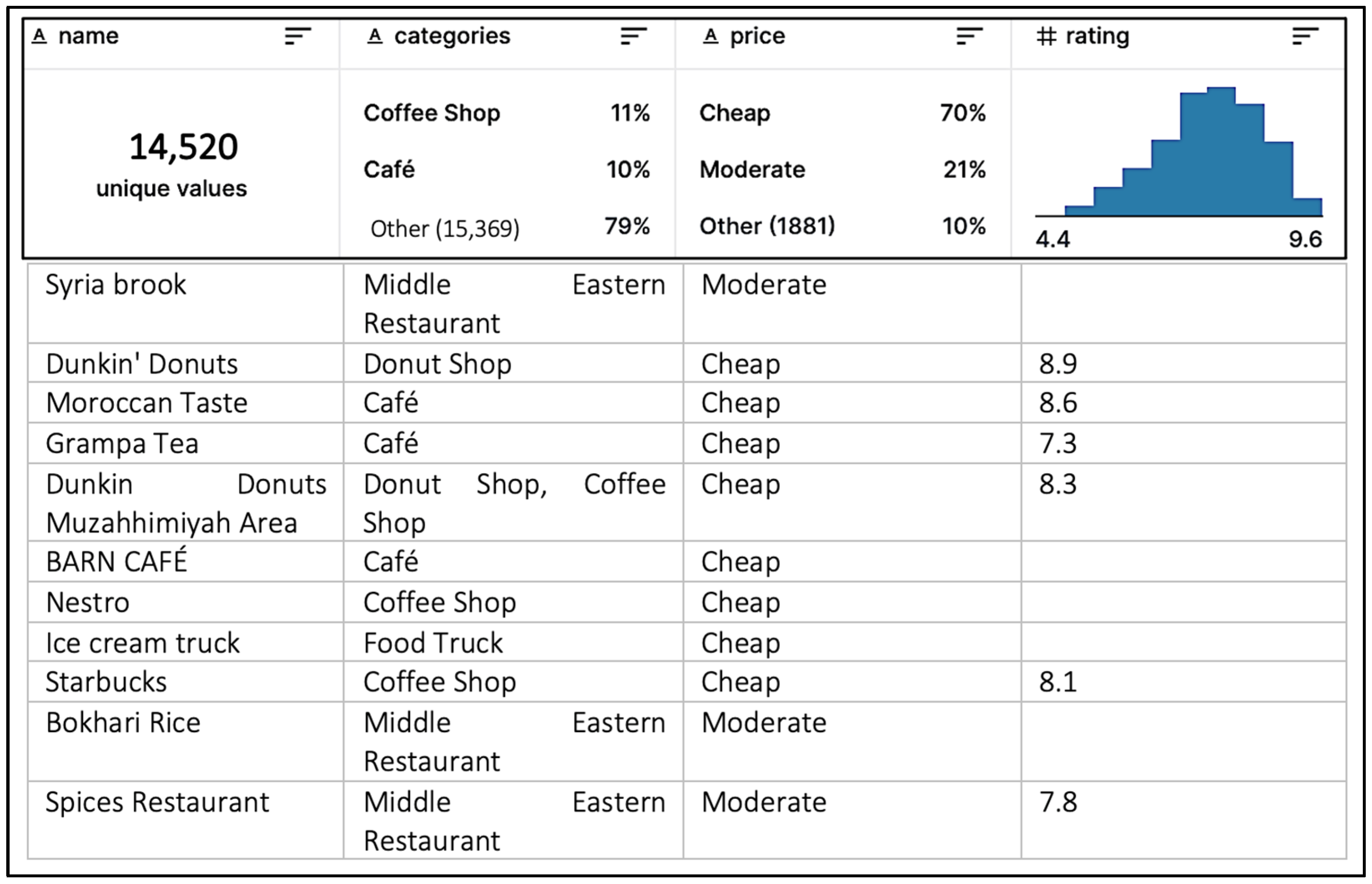Click the sort icon in name column
The width and height of the screenshot is (1372, 884).
(x=298, y=36)
